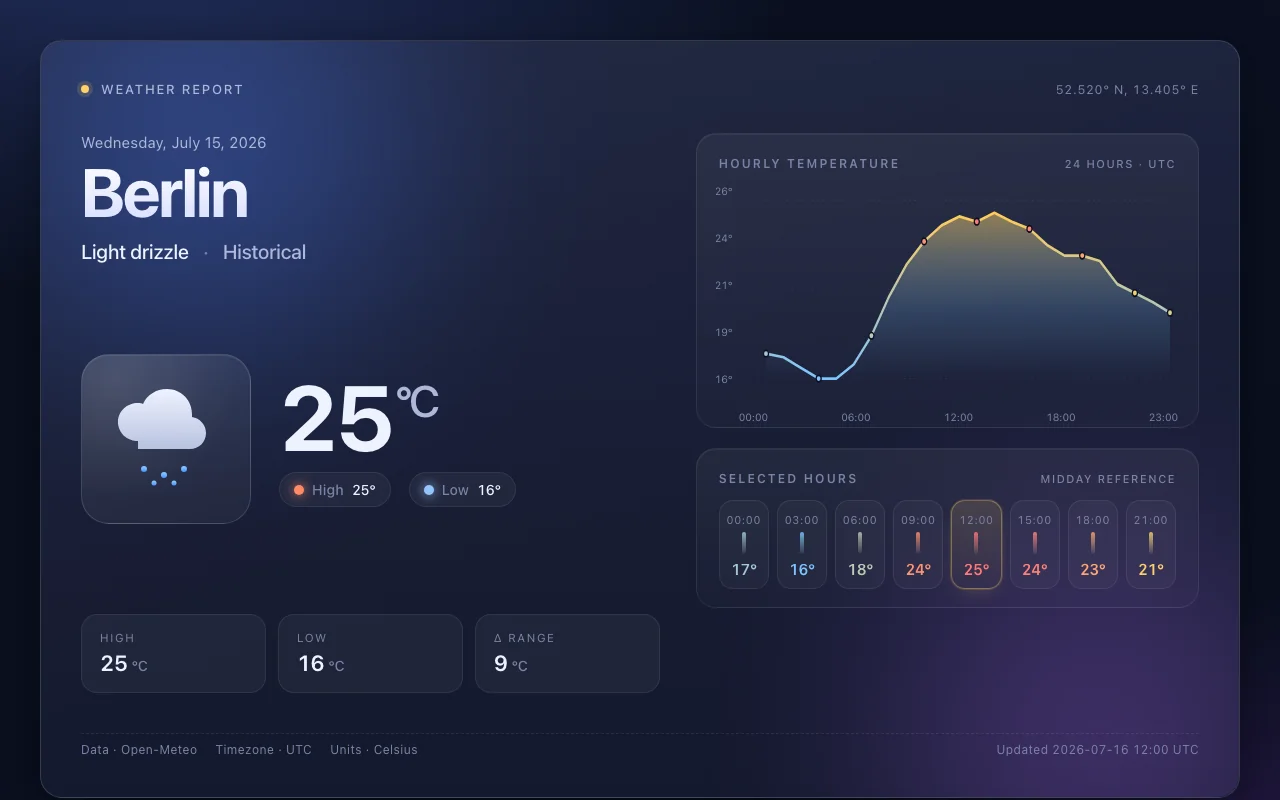
Task: Click the Units Celsius footer text
Action: (374, 750)
